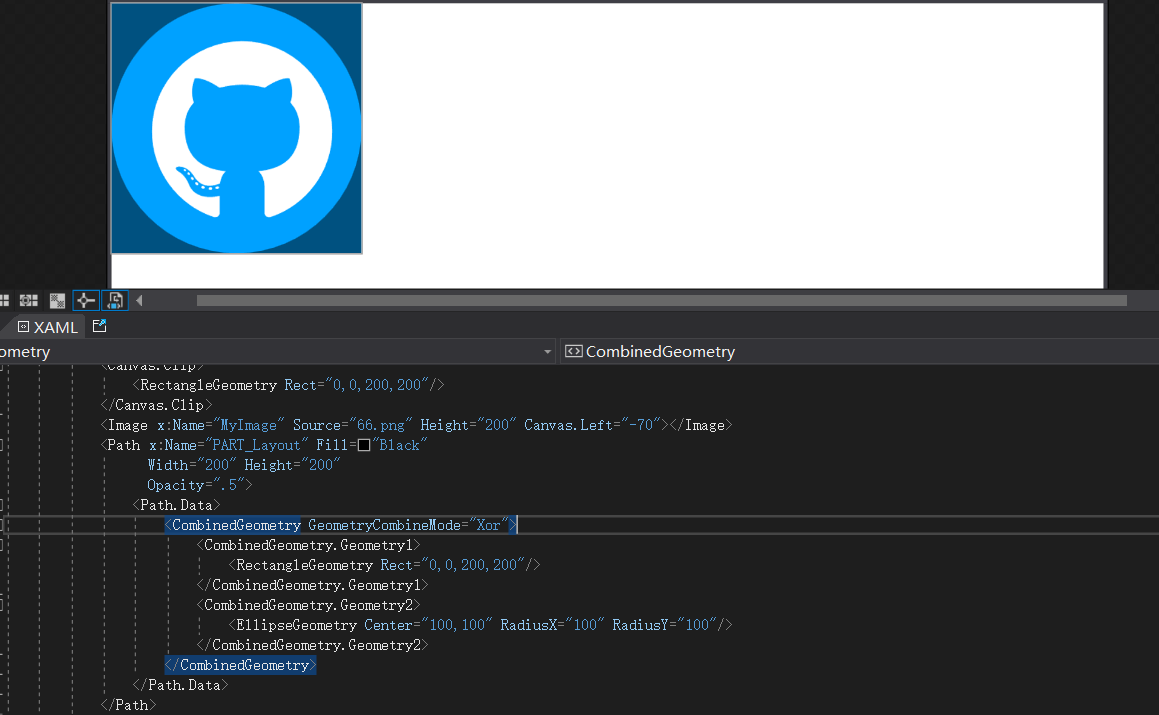This screenshot has height=715, width=1159.
Task: Open the left element navigation dropdown arrow
Action: (548, 352)
